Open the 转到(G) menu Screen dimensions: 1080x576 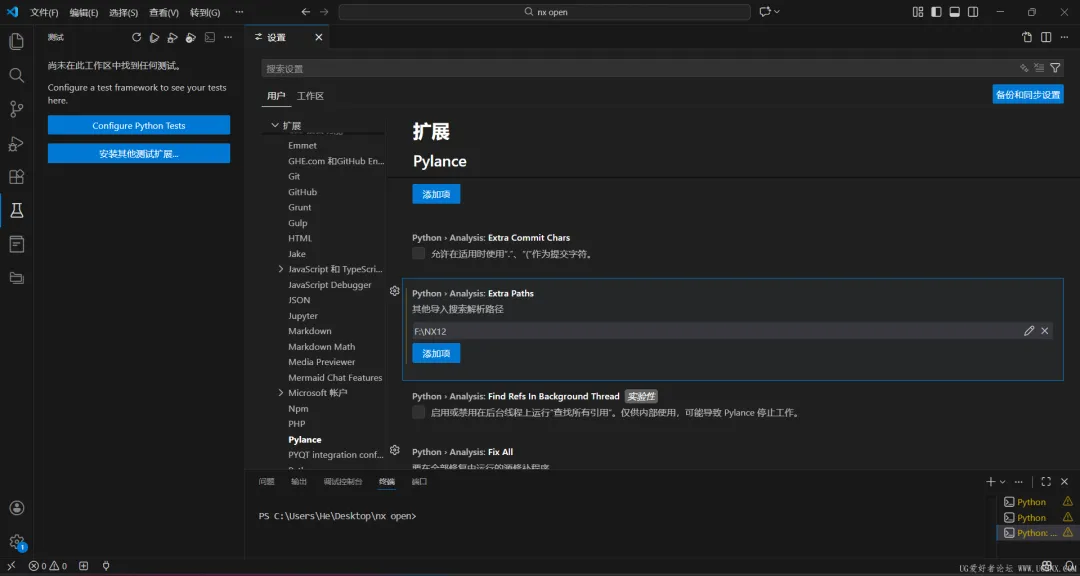tap(205, 12)
